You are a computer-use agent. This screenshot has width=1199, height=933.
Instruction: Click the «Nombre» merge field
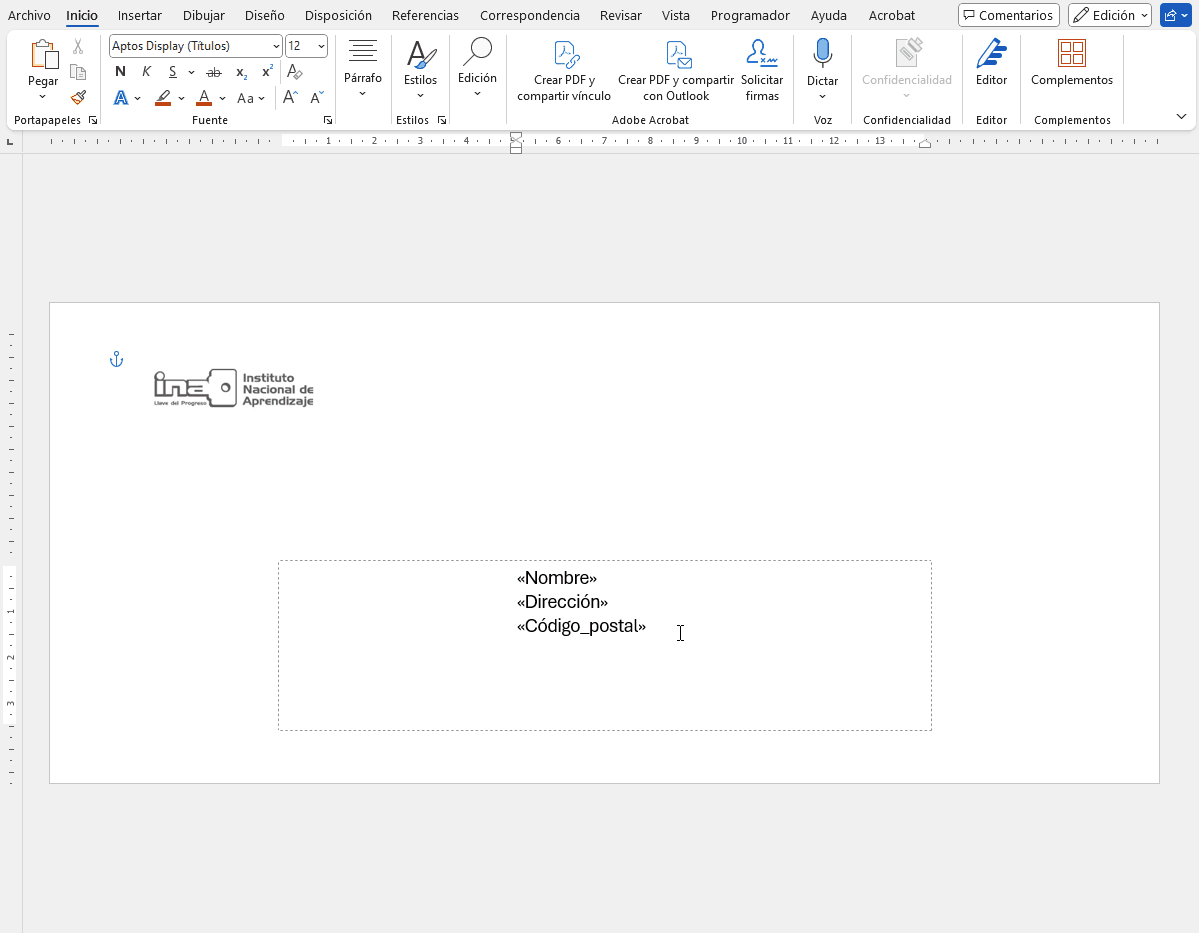tap(557, 578)
